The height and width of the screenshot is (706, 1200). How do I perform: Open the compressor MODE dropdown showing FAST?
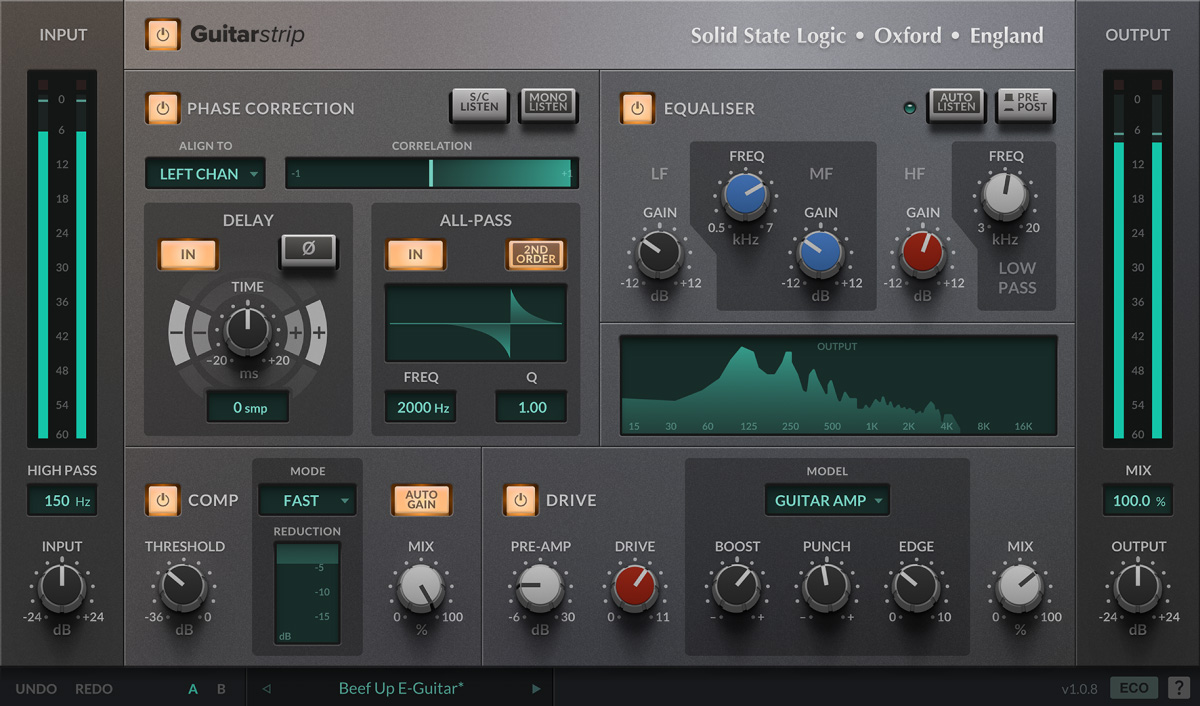[x=307, y=500]
